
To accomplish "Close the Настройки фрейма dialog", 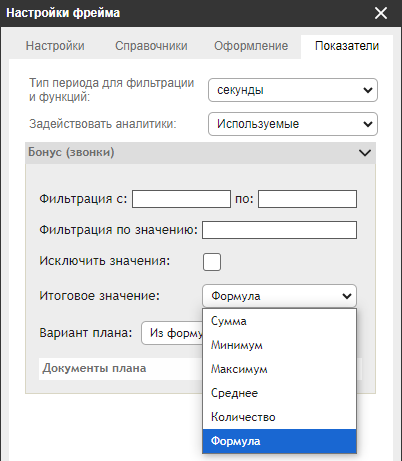I will coord(380,13).
